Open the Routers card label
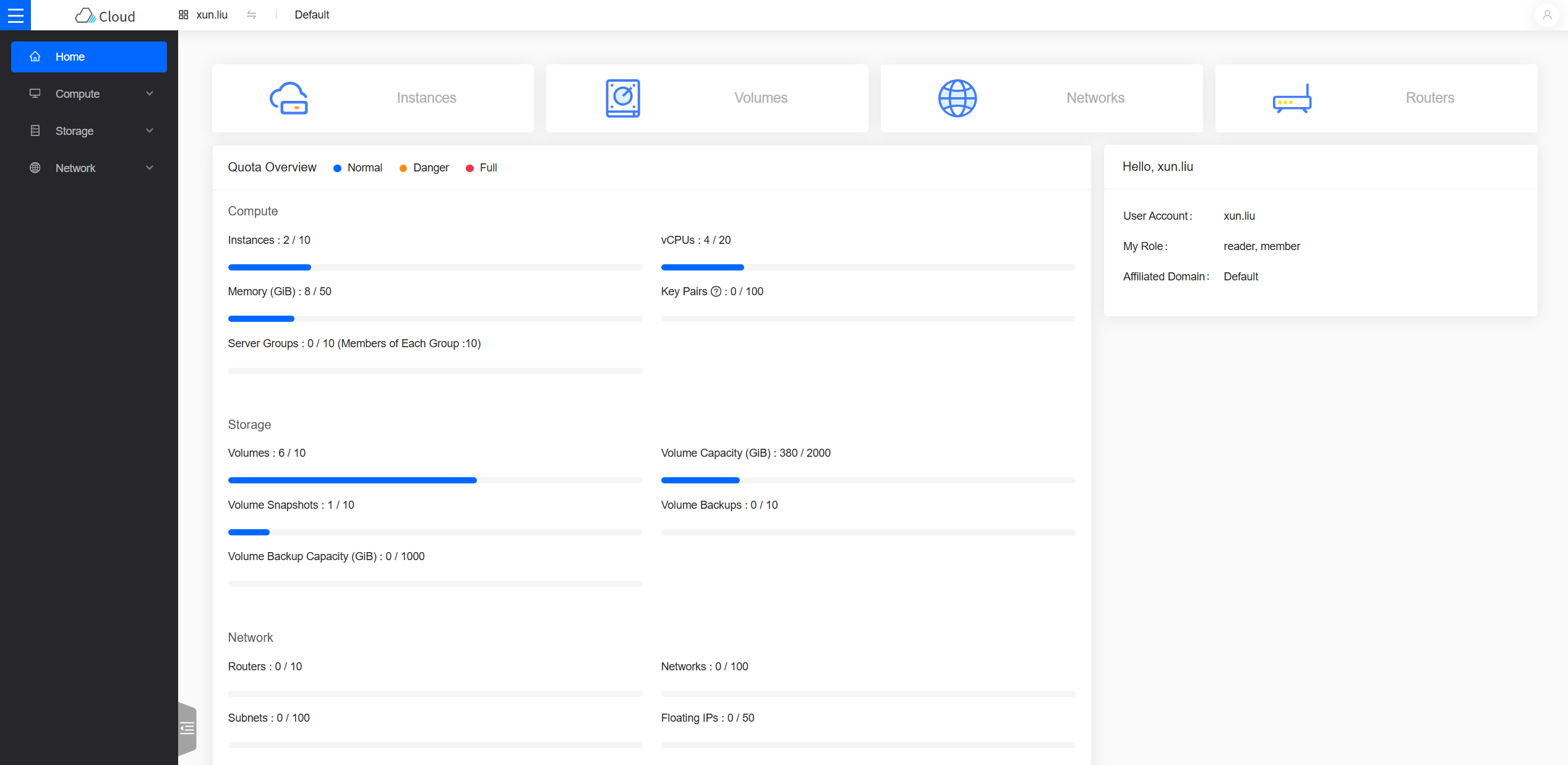1568x765 pixels. 1429,98
